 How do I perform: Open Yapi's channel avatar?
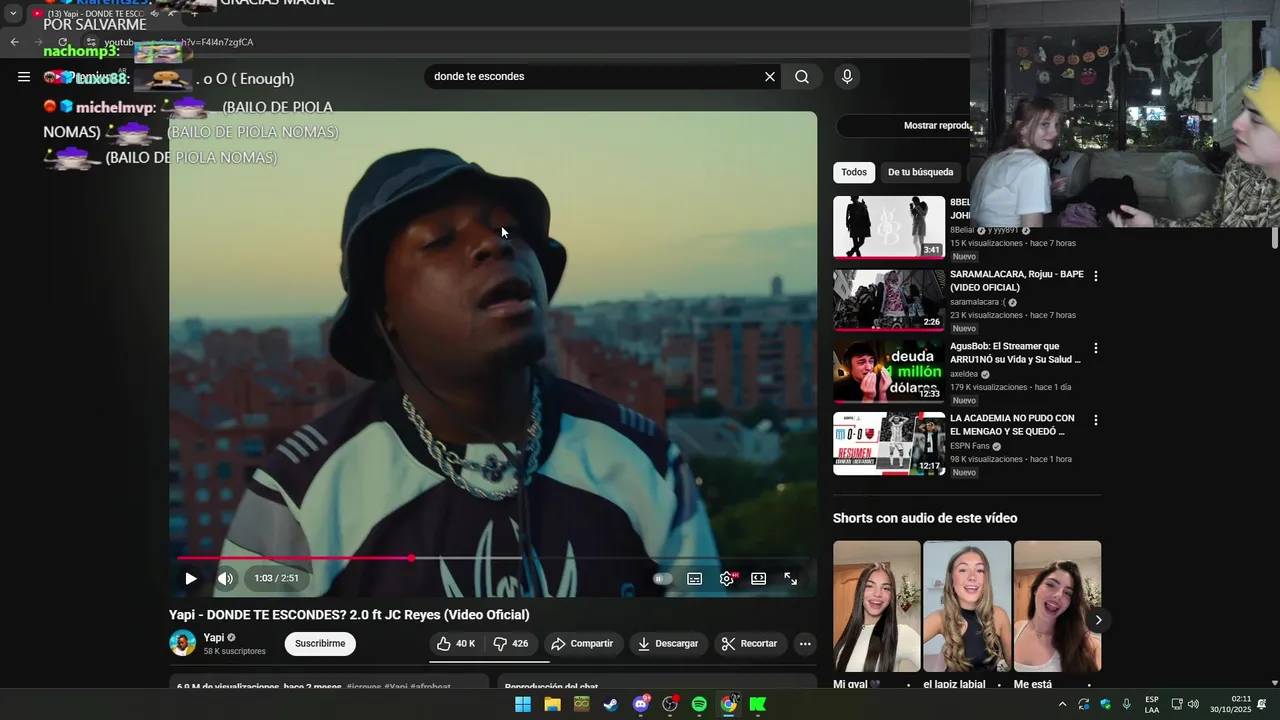[183, 643]
